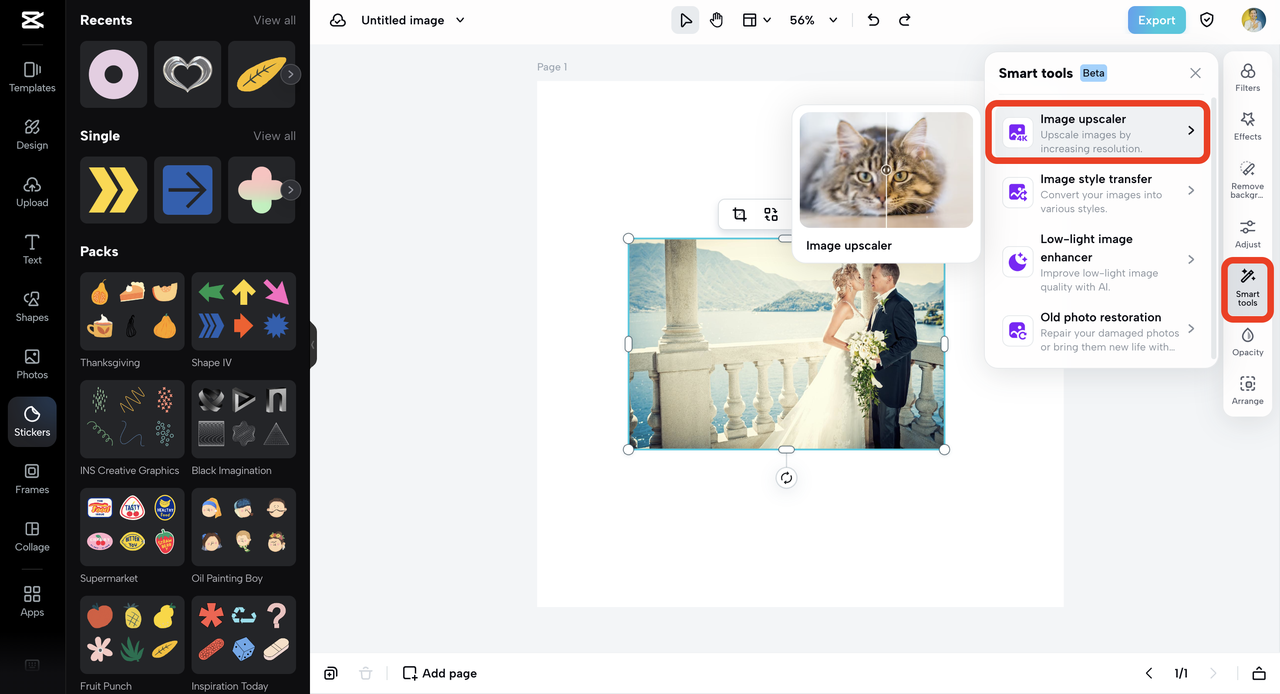
Task: Undo the last action
Action: point(873,20)
